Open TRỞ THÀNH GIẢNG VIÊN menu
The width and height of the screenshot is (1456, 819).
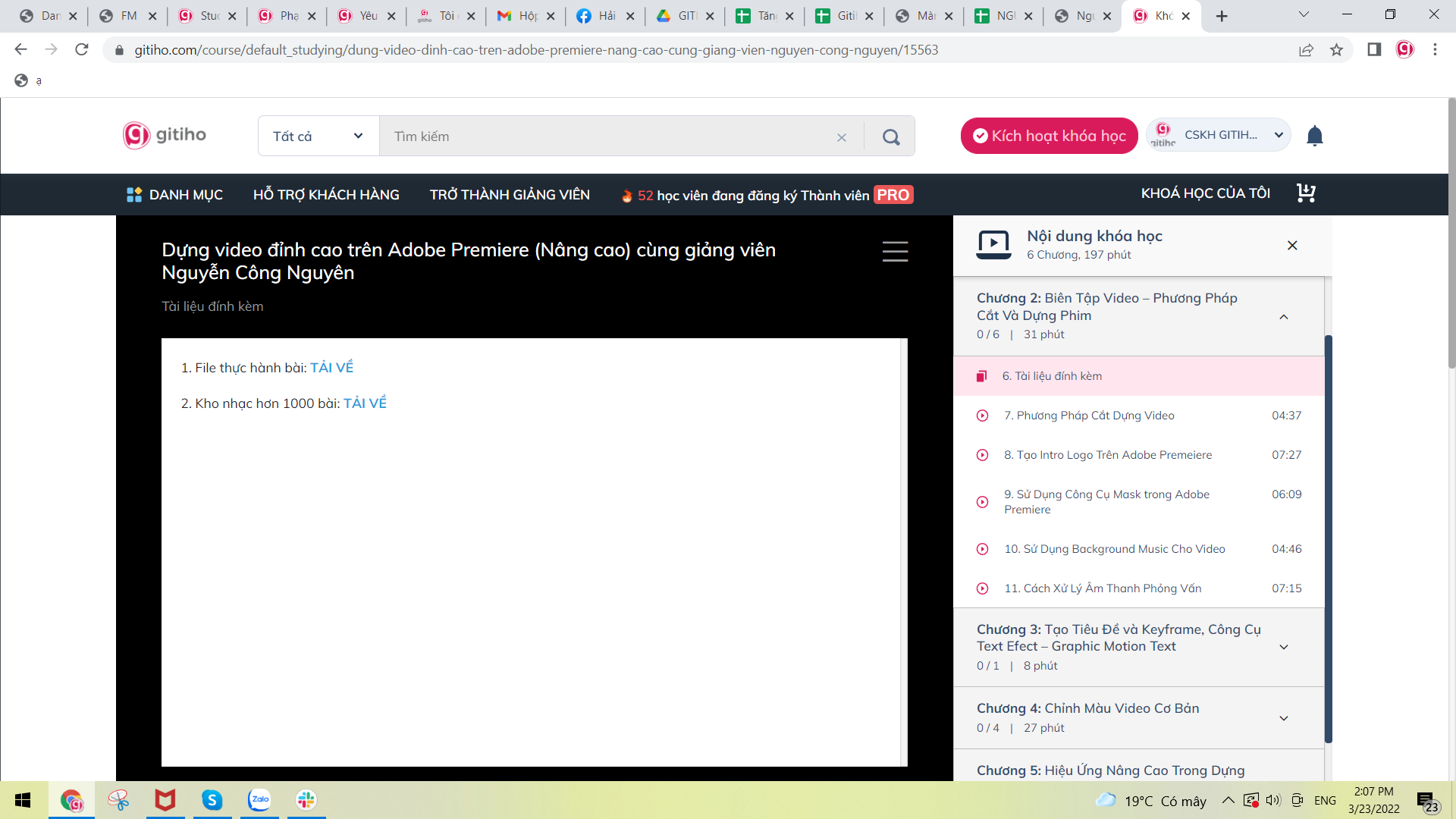[x=510, y=195]
